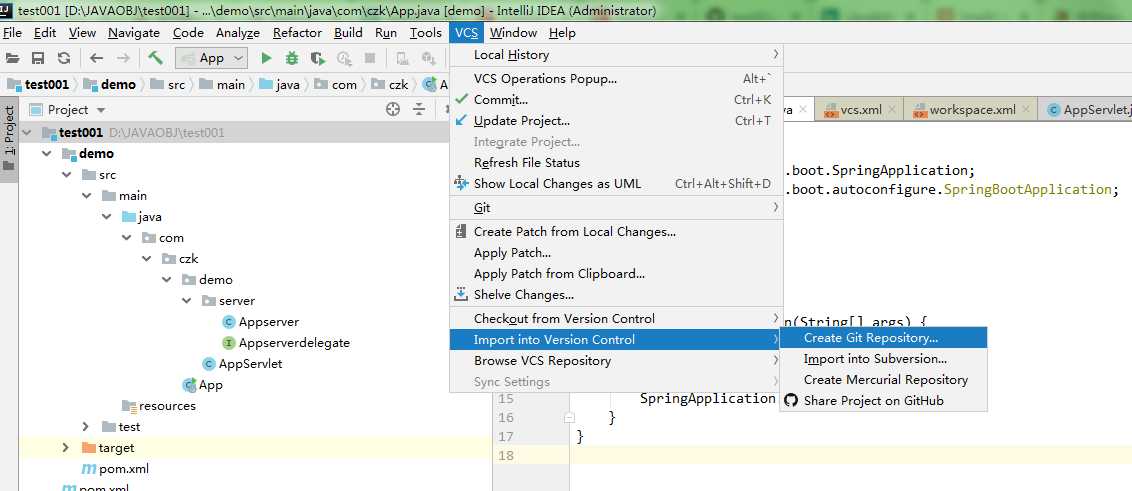Image resolution: width=1132 pixels, height=491 pixels.
Task: Open the Navigate menu
Action: click(134, 32)
